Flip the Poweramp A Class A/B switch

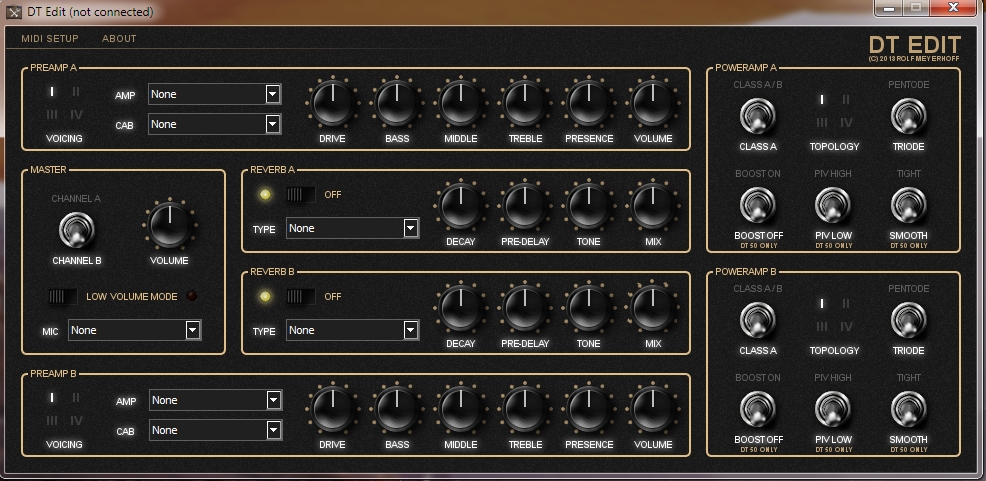pos(758,116)
